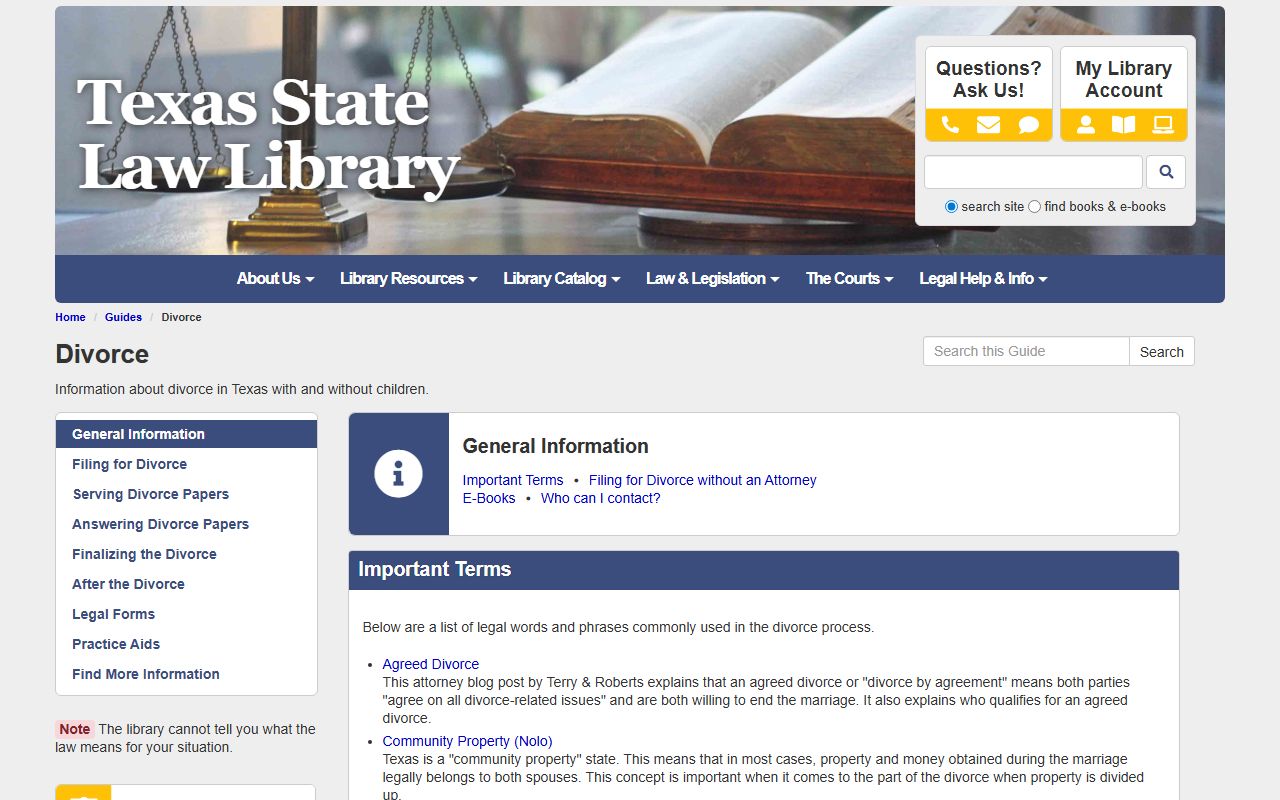Select the 'search site' radio option
The width and height of the screenshot is (1280, 800).
[x=951, y=207]
